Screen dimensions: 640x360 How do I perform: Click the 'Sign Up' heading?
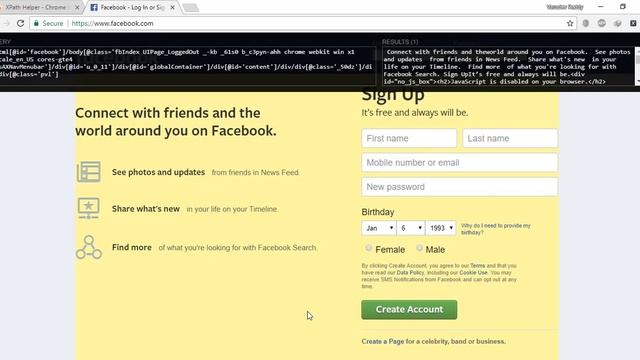click(393, 96)
